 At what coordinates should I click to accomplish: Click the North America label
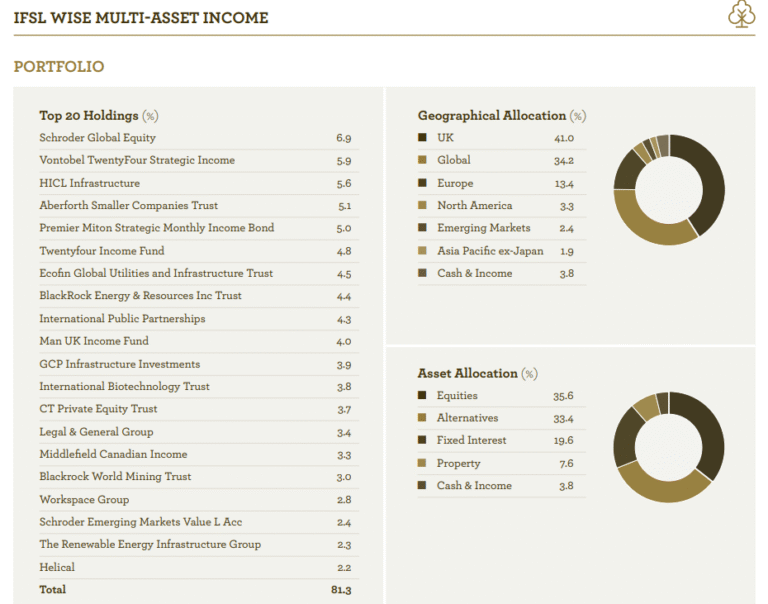475,206
